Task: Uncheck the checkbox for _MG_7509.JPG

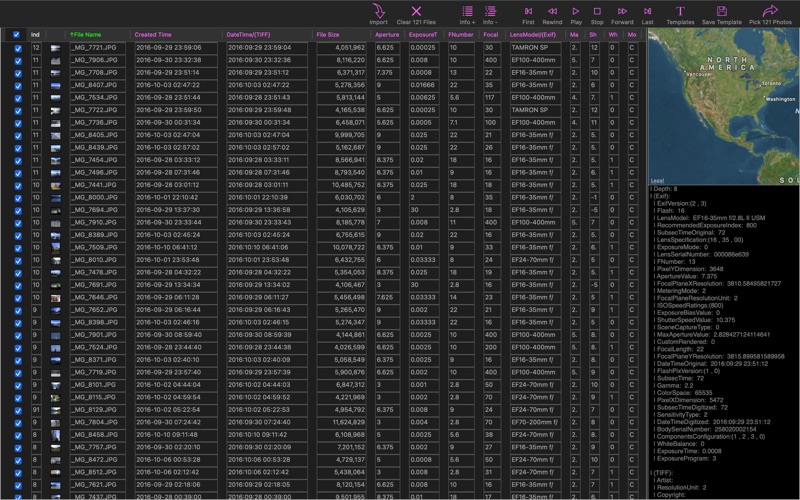Action: tap(18, 248)
